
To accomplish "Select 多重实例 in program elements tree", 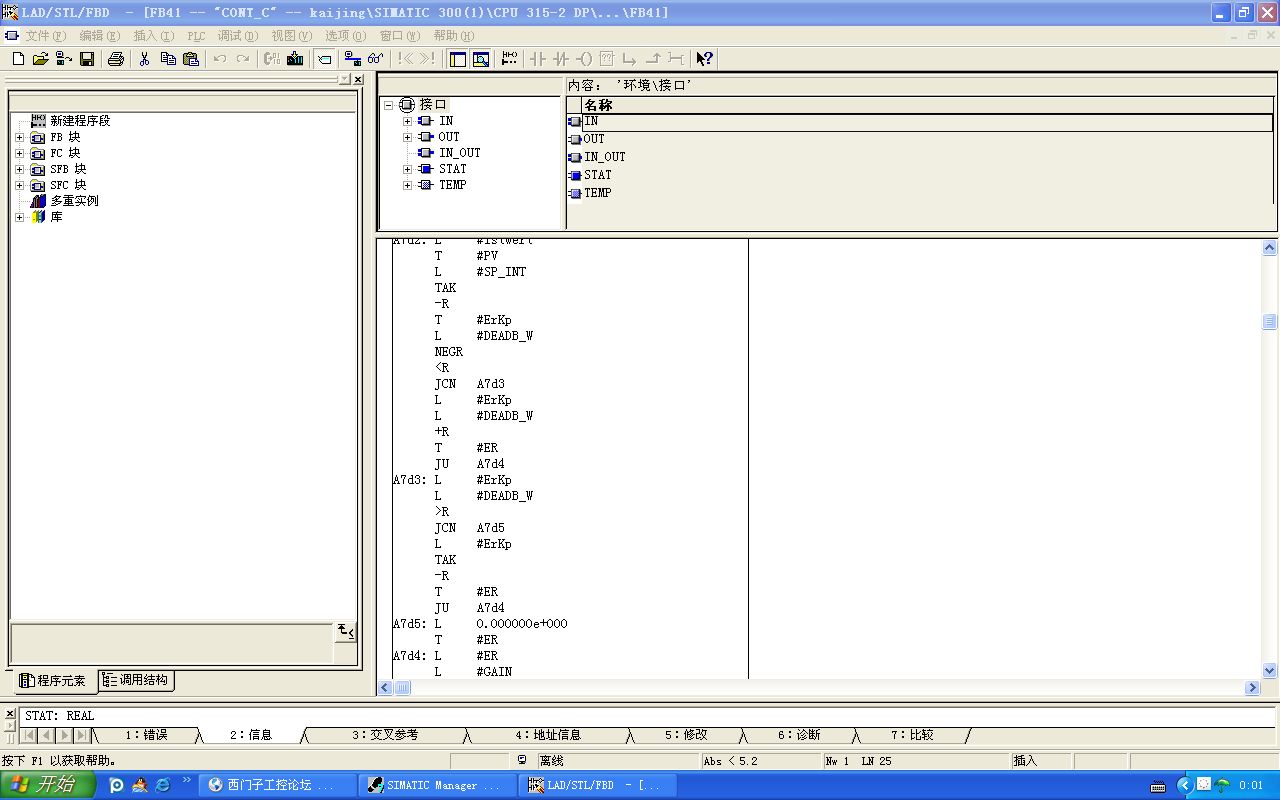I will point(74,201).
